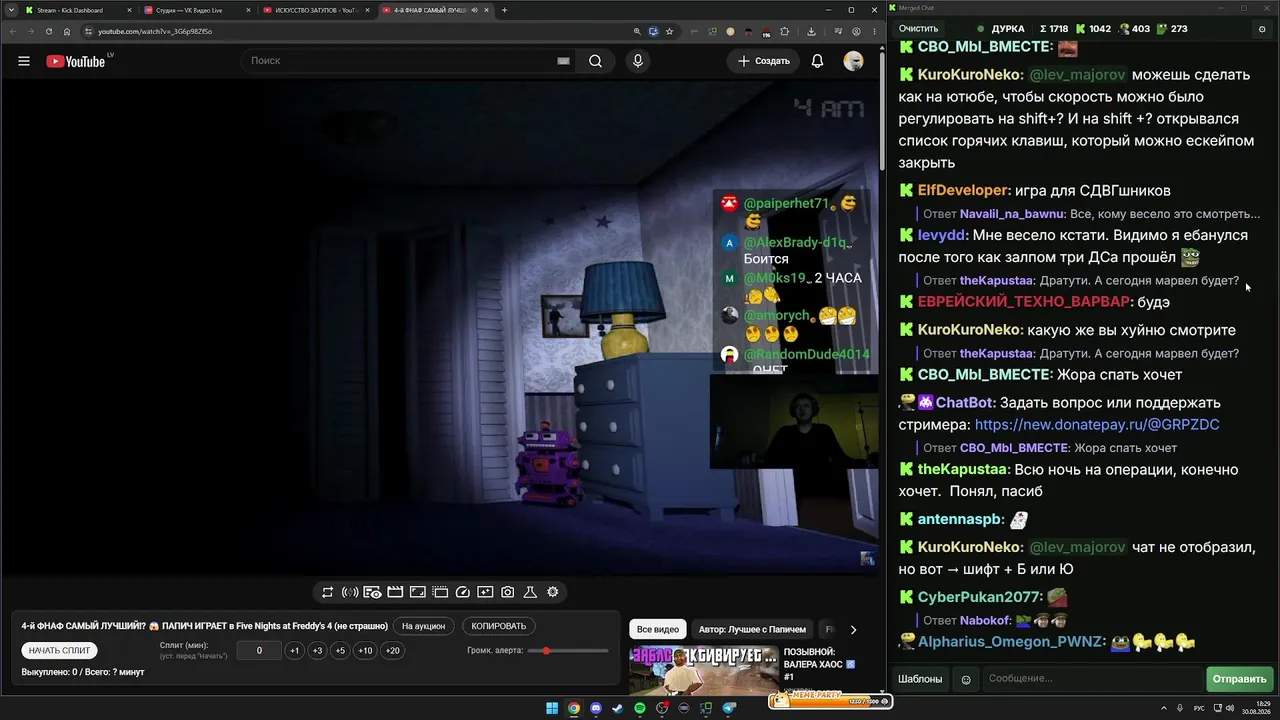The height and width of the screenshot is (720, 1280).
Task: Open the Шаблоны templates button
Action: click(x=920, y=679)
